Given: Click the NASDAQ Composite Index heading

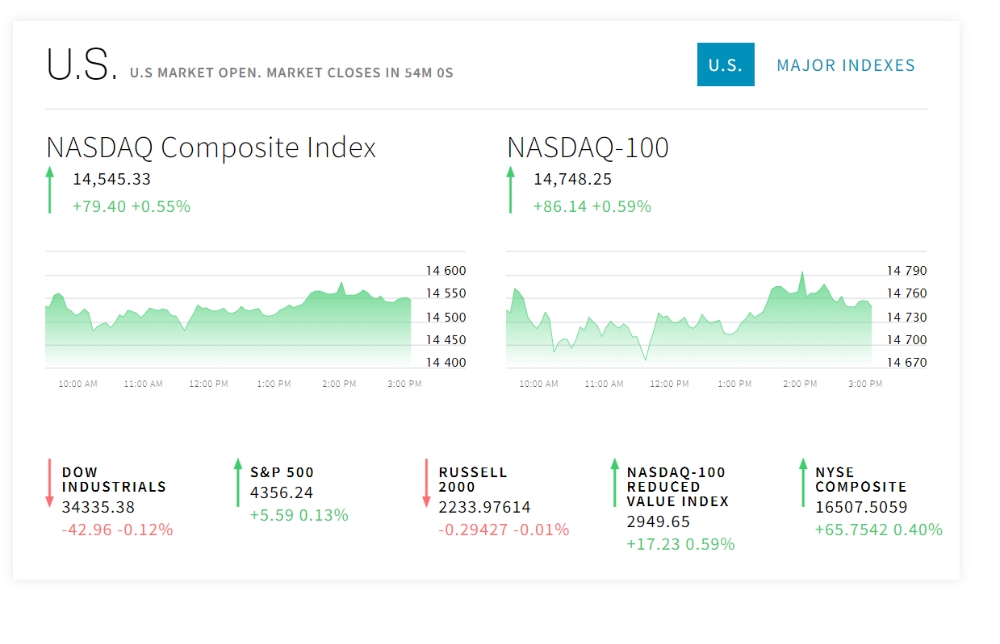Looking at the screenshot, I should click(211, 147).
